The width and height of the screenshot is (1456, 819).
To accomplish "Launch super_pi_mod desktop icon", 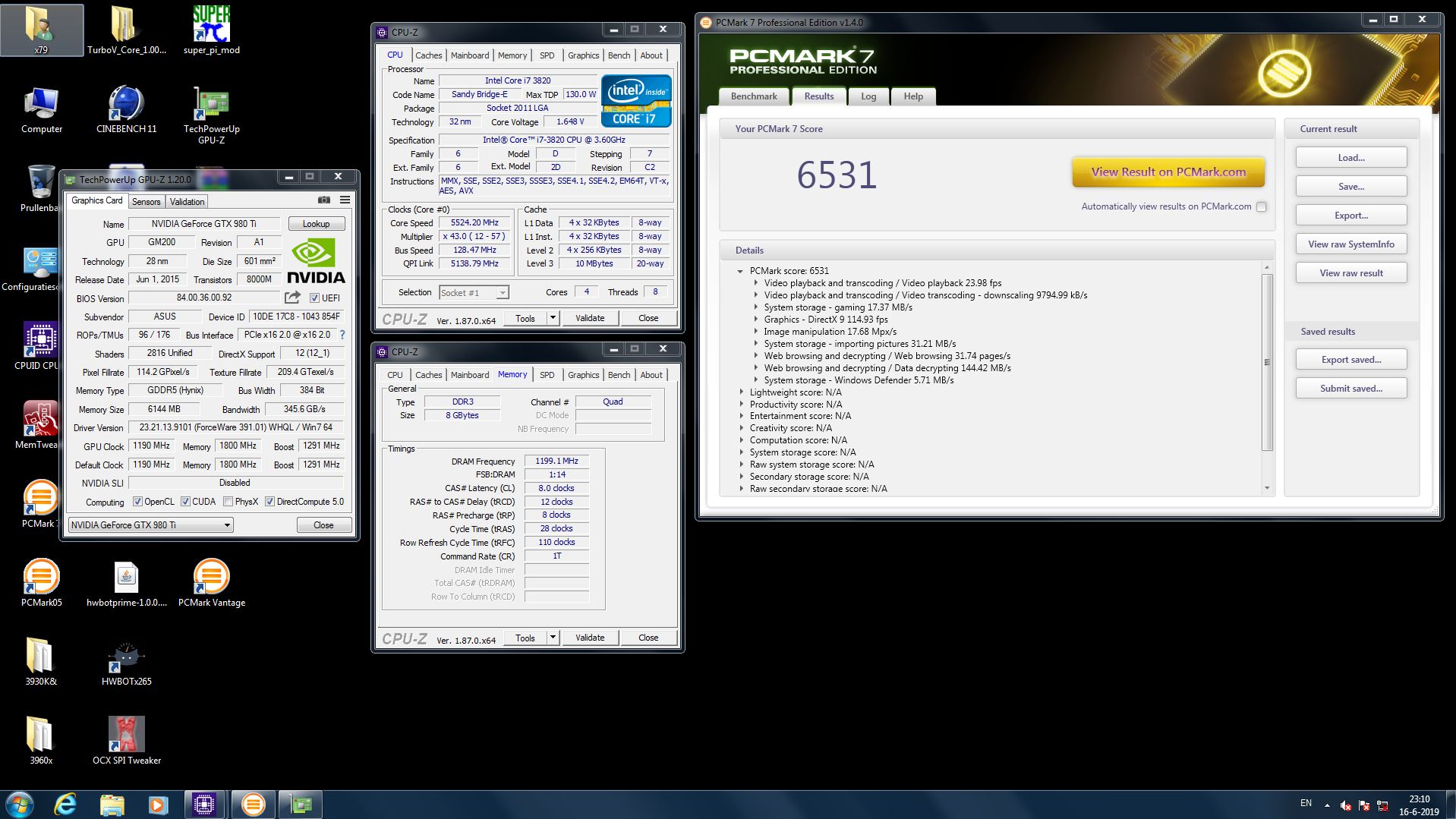I will [x=211, y=30].
